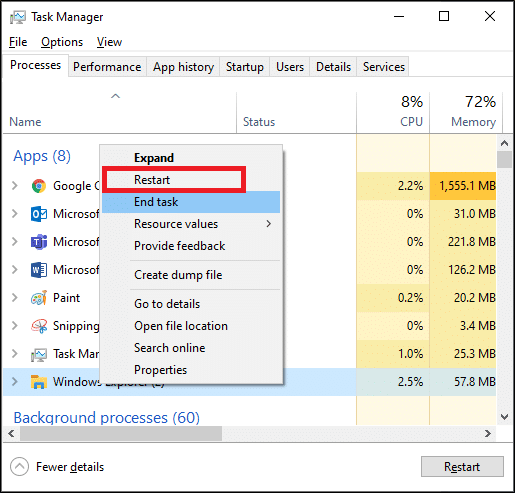This screenshot has height=493, width=515.
Task: Click the 126.2 MB memory cell
Action: coord(463,270)
